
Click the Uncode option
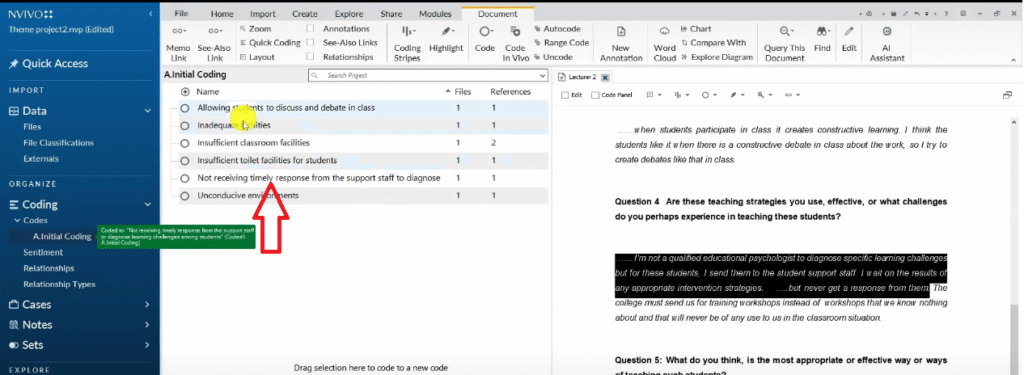553,57
